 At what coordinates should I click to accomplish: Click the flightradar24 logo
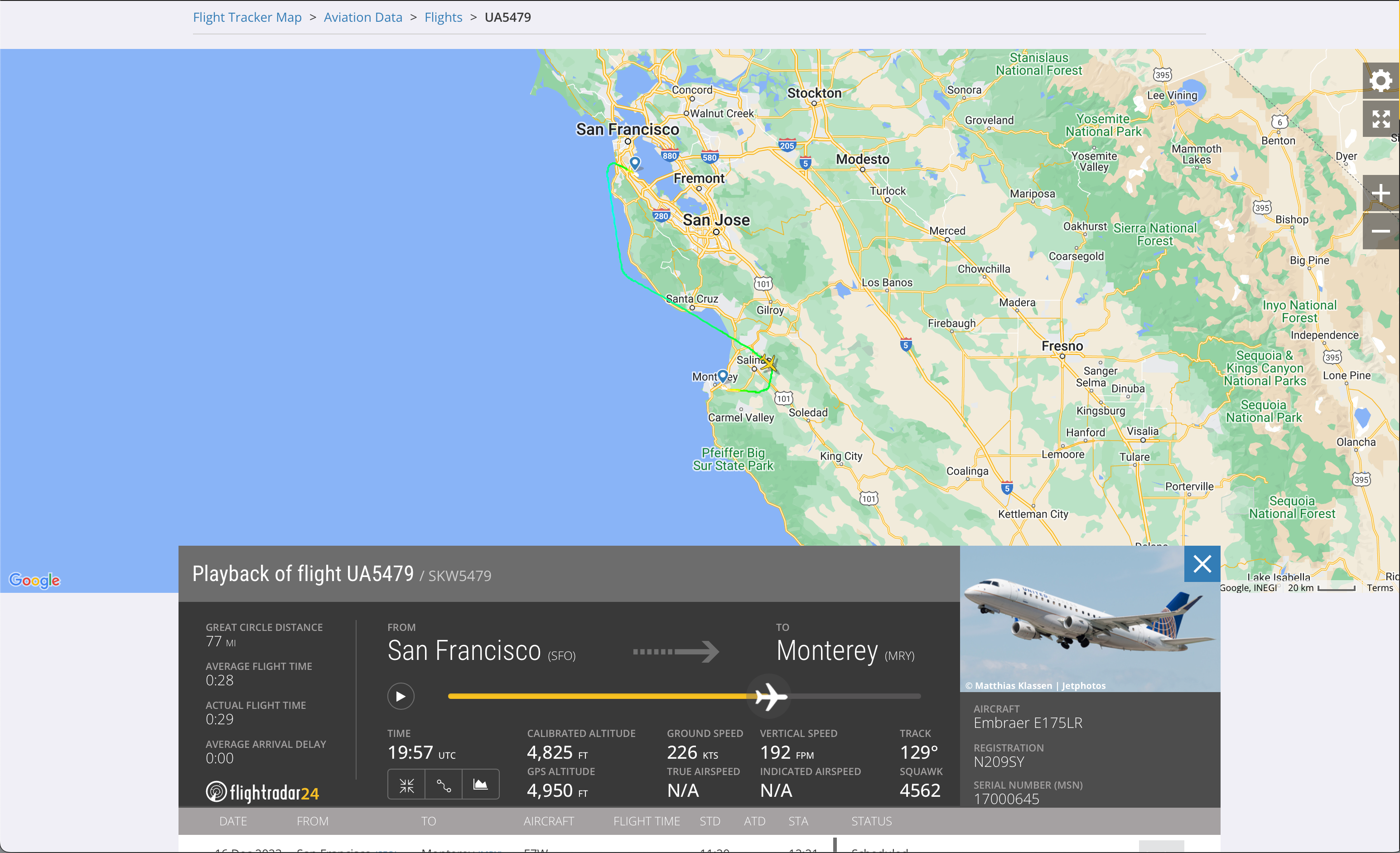262,792
